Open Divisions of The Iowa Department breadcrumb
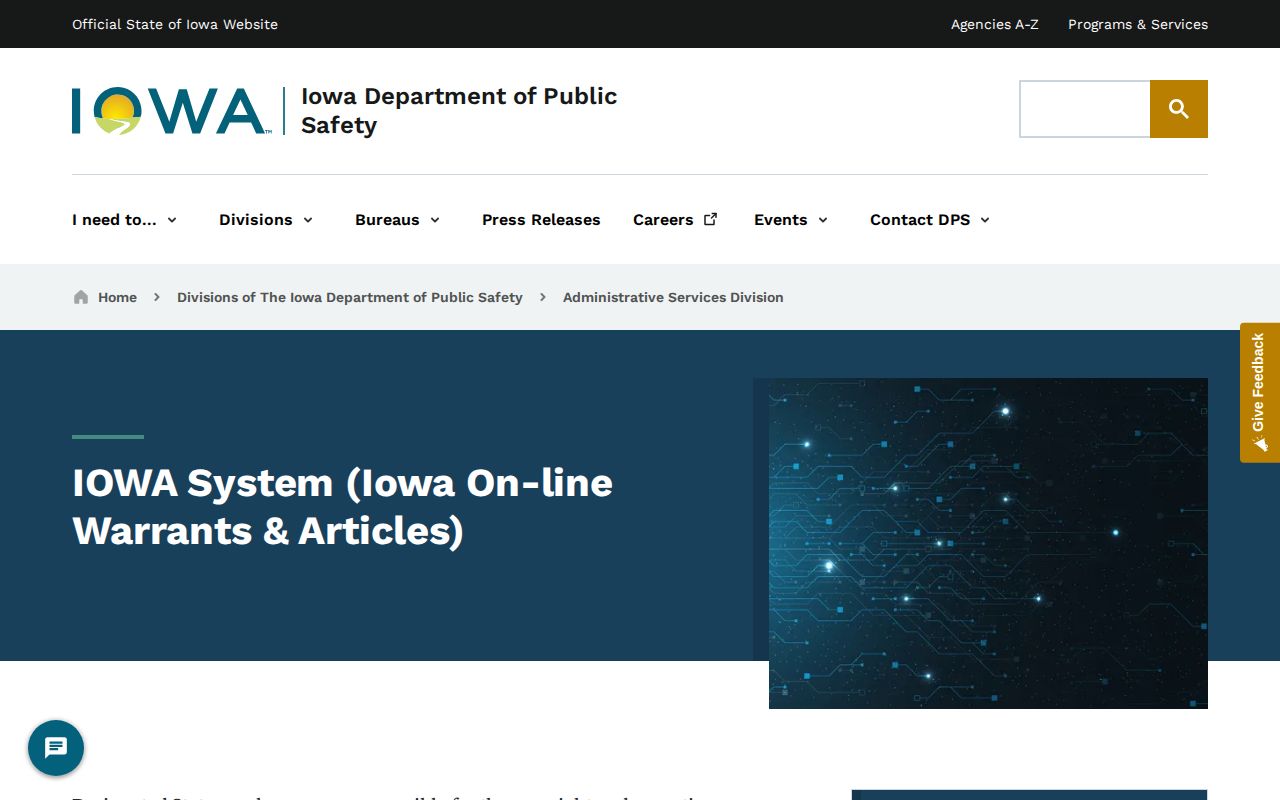 pos(350,297)
